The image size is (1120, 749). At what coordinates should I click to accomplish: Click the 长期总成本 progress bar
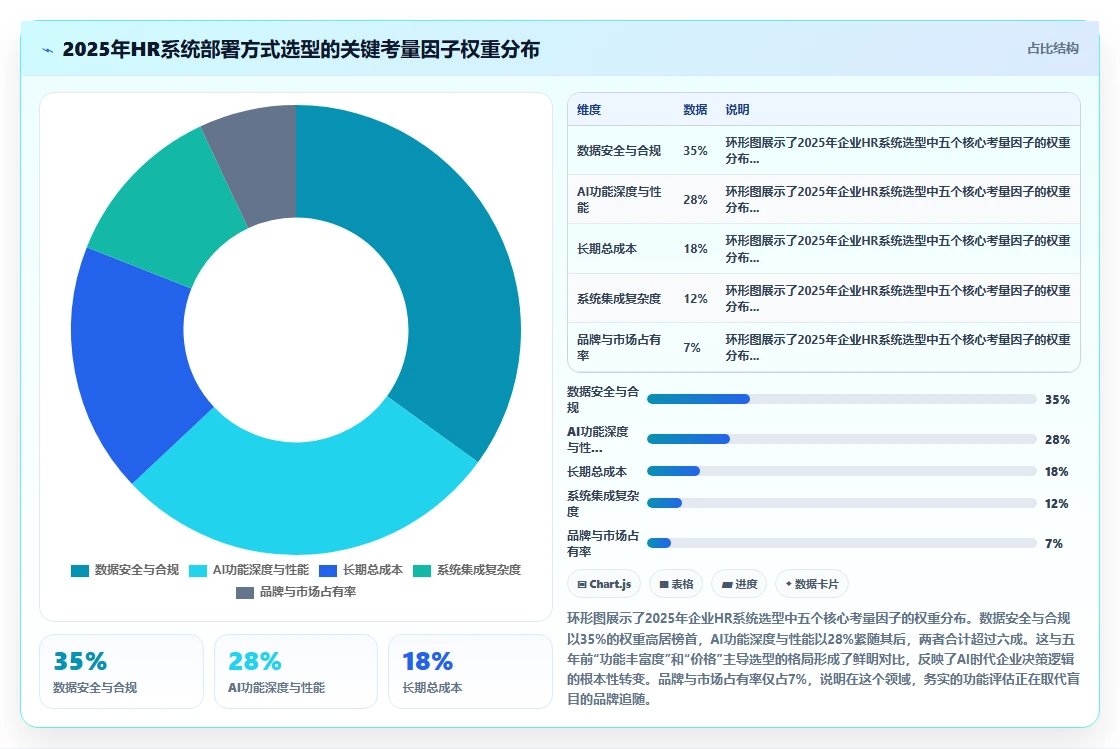[841, 471]
